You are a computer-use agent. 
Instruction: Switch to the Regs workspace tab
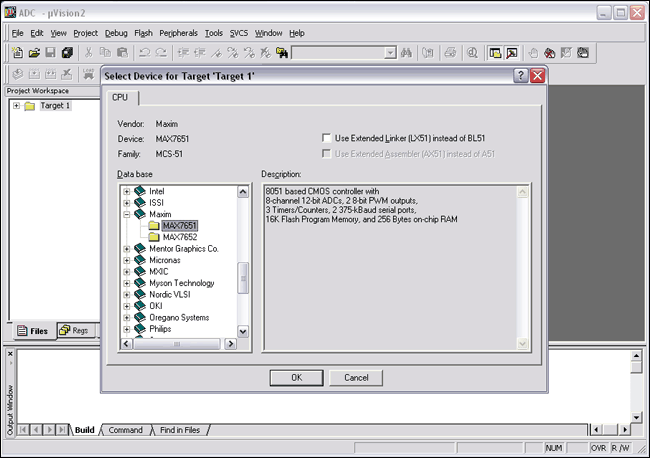(73, 330)
